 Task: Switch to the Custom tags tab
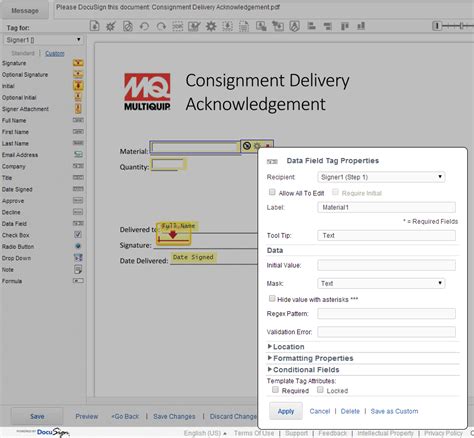(x=55, y=53)
